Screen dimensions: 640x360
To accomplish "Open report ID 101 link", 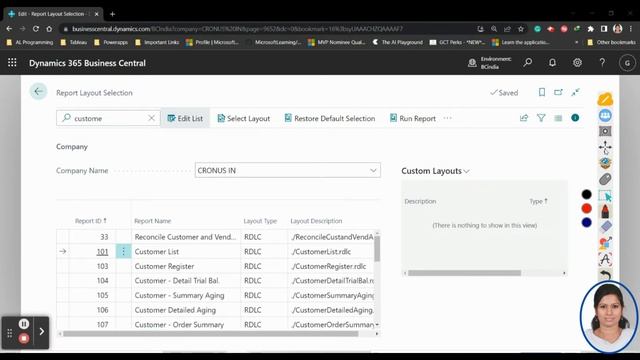I will click(102, 252).
